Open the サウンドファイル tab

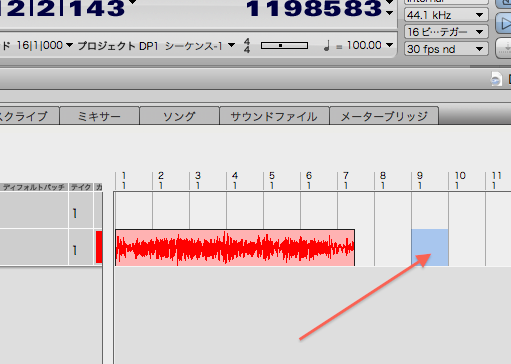pos(274,116)
